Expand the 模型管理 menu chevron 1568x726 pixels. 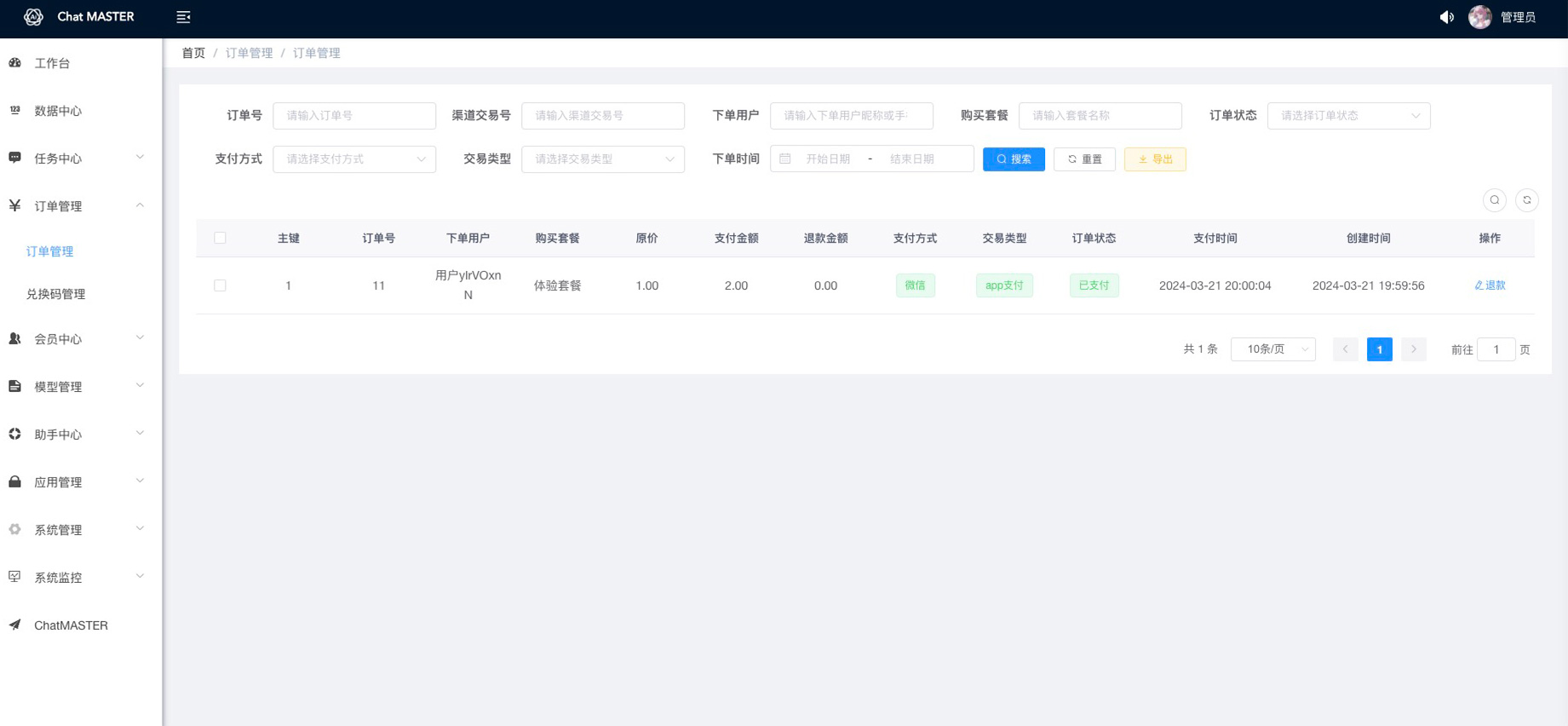tap(141, 386)
